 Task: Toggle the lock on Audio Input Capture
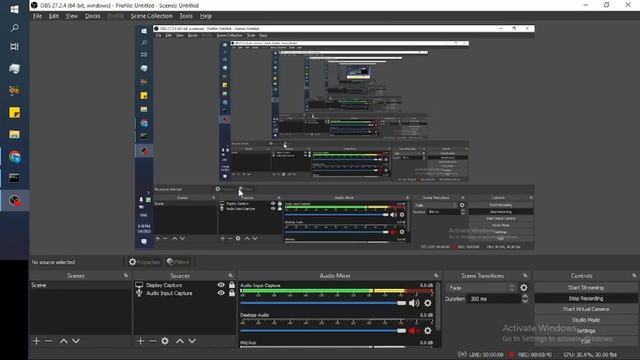point(232,293)
